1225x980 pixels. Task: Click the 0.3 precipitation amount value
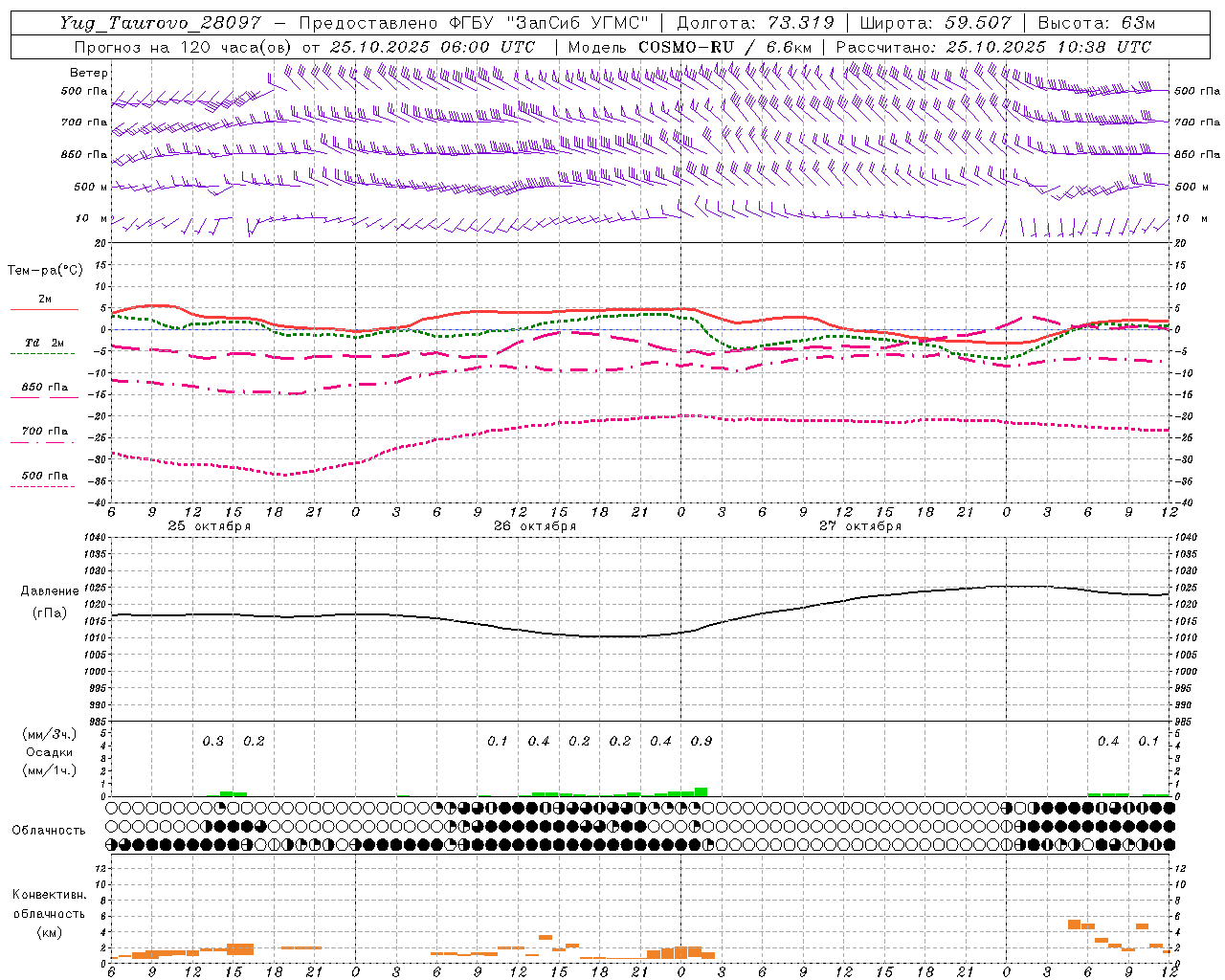point(212,742)
